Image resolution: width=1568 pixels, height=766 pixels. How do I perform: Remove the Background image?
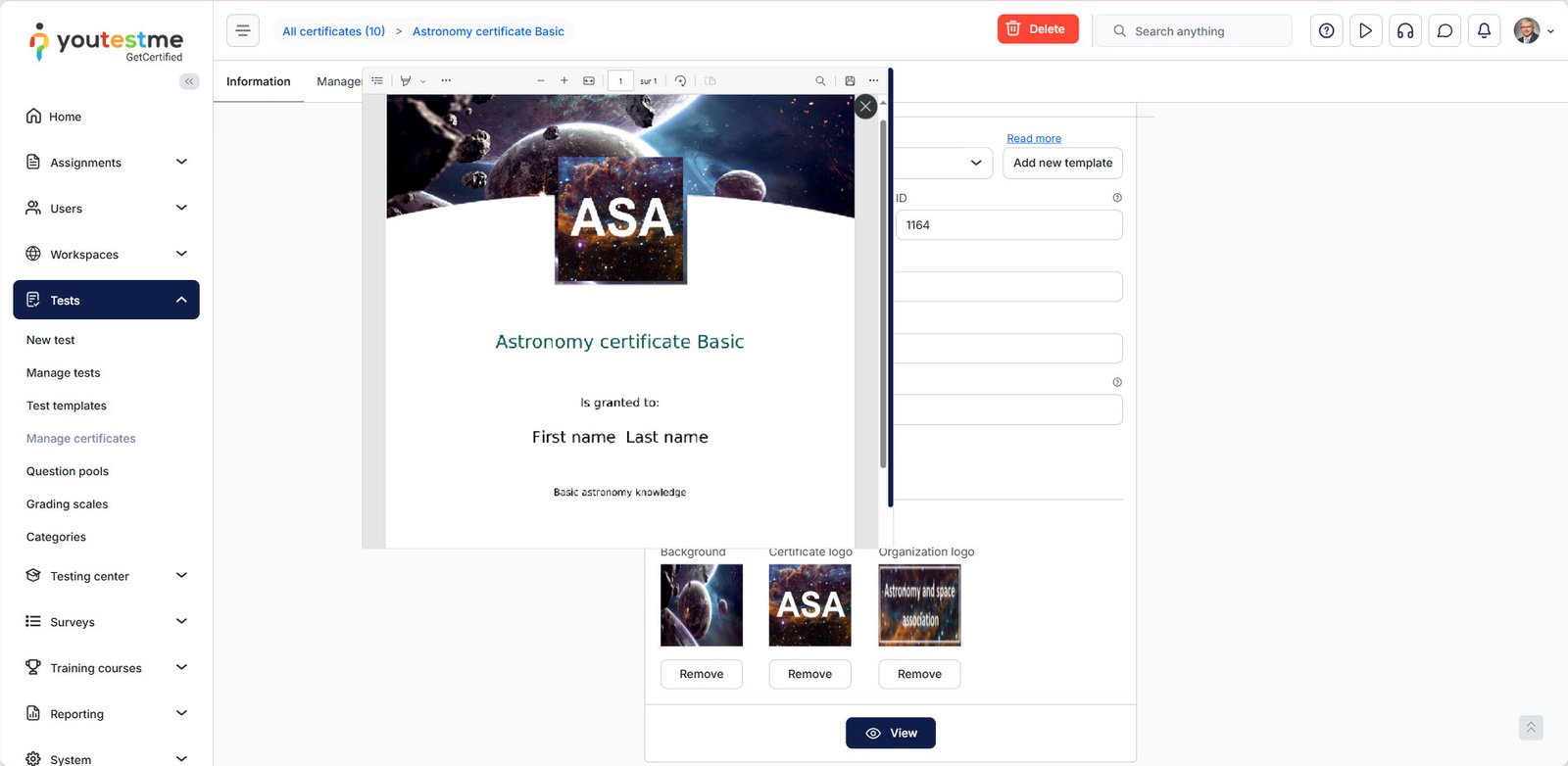pos(702,674)
